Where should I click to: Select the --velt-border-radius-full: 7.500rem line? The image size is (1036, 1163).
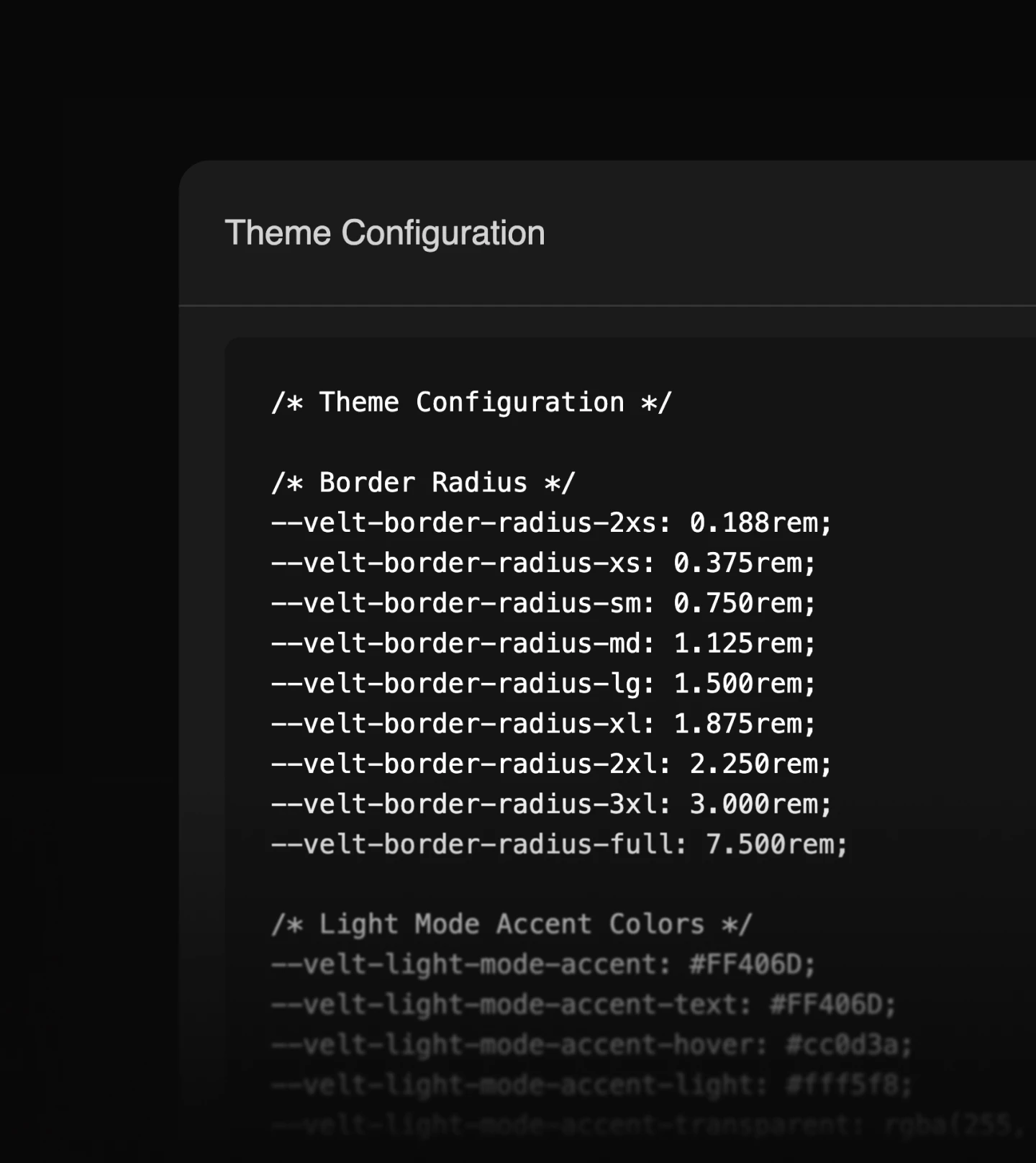[x=560, y=845]
